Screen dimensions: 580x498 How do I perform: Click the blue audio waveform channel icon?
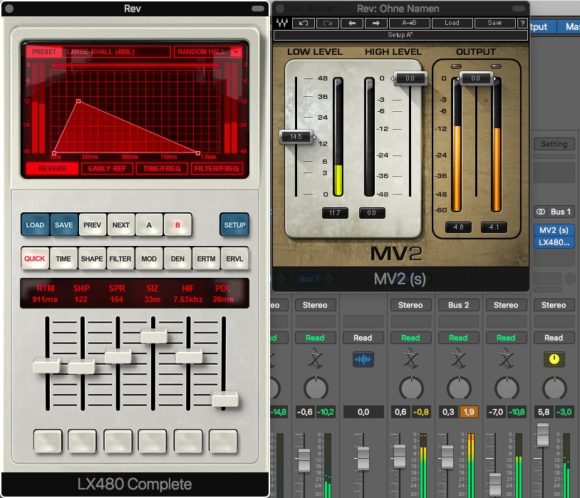coord(363,359)
